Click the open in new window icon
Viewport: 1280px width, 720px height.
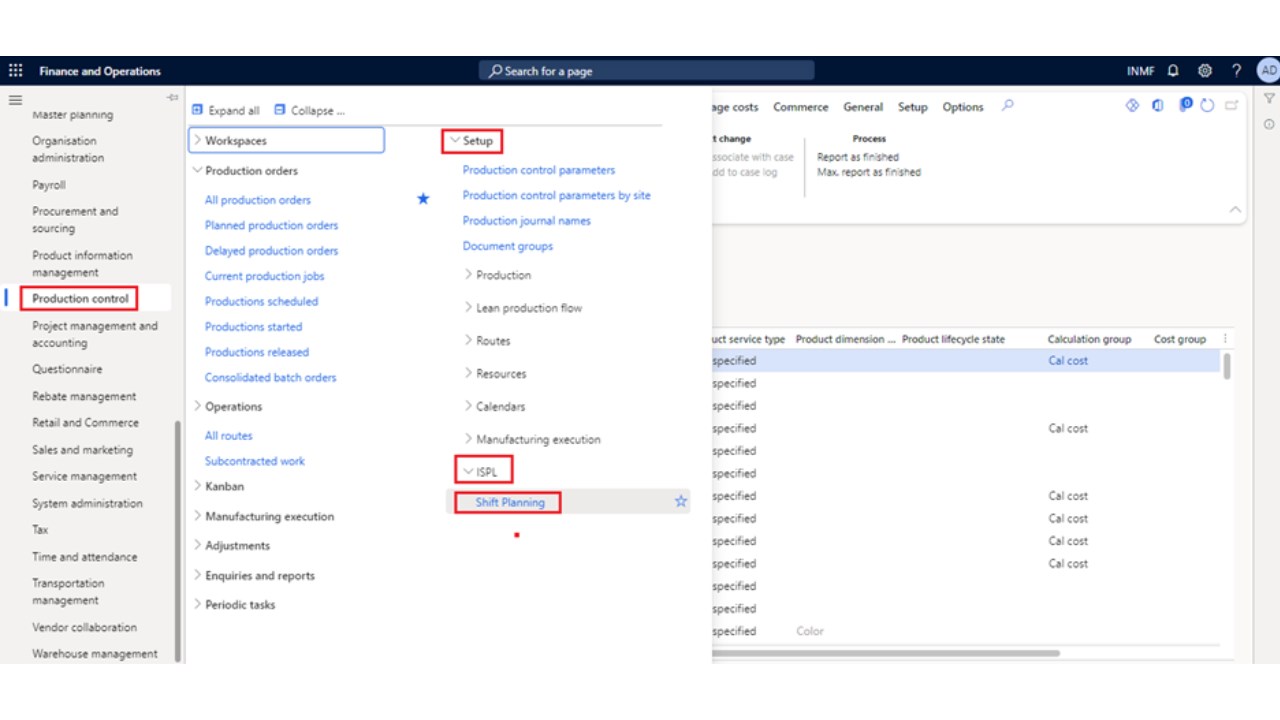coord(1232,105)
